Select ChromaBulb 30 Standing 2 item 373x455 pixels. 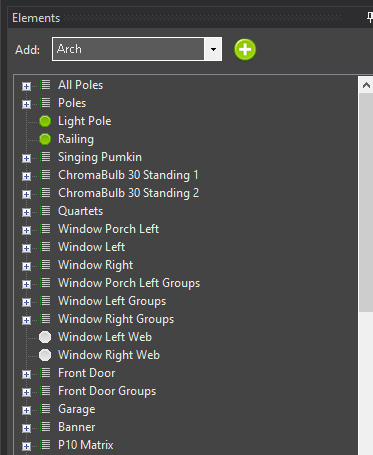(128, 193)
